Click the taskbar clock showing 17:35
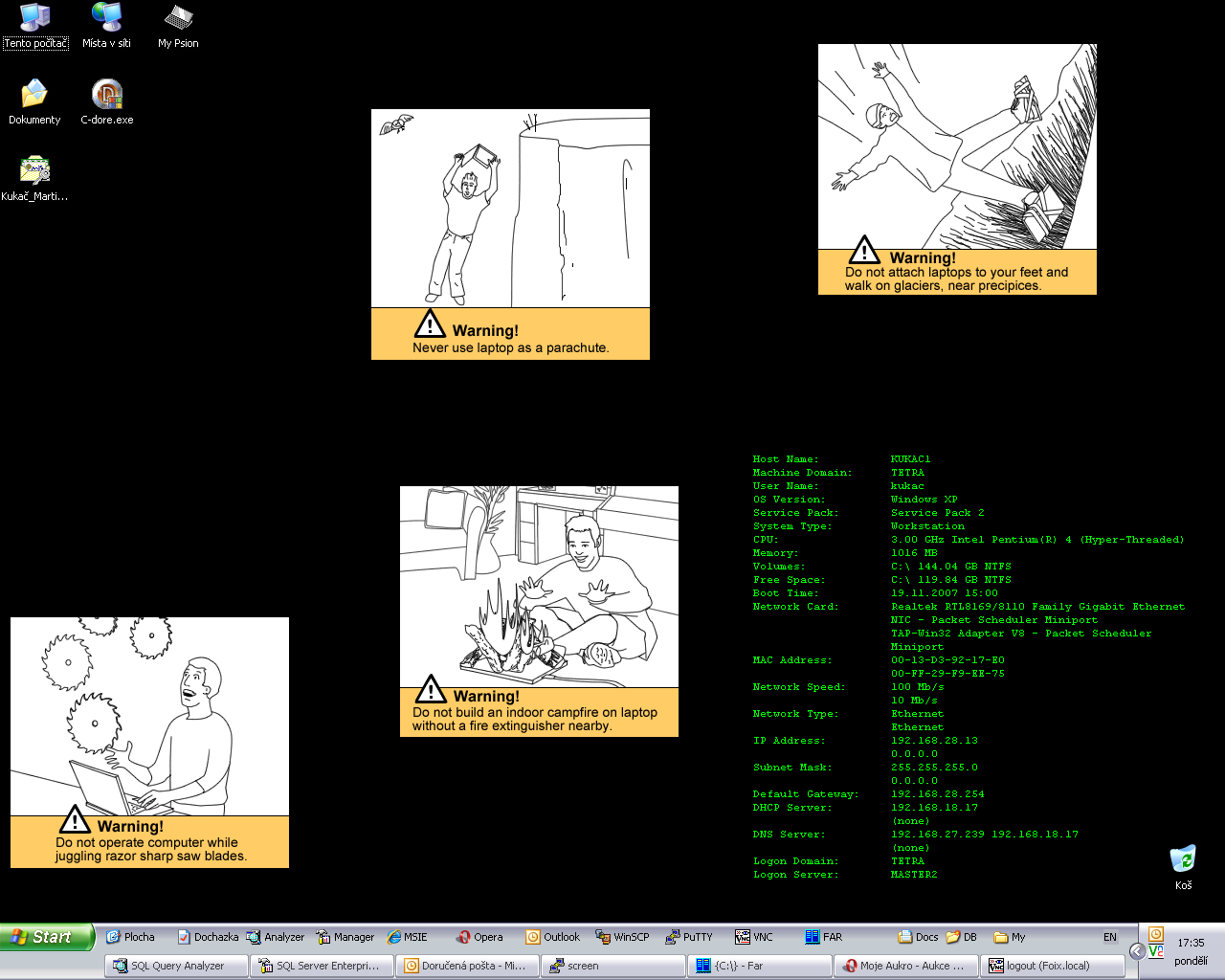The width and height of the screenshot is (1225, 980). [x=1191, y=943]
